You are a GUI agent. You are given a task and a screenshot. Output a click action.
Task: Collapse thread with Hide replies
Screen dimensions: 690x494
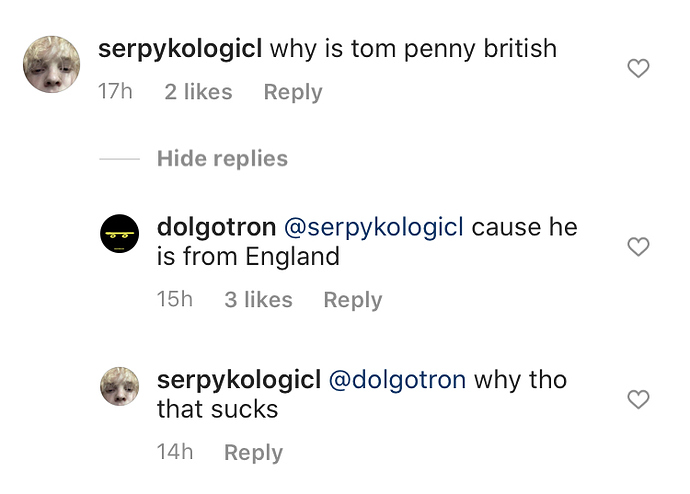[x=222, y=158]
